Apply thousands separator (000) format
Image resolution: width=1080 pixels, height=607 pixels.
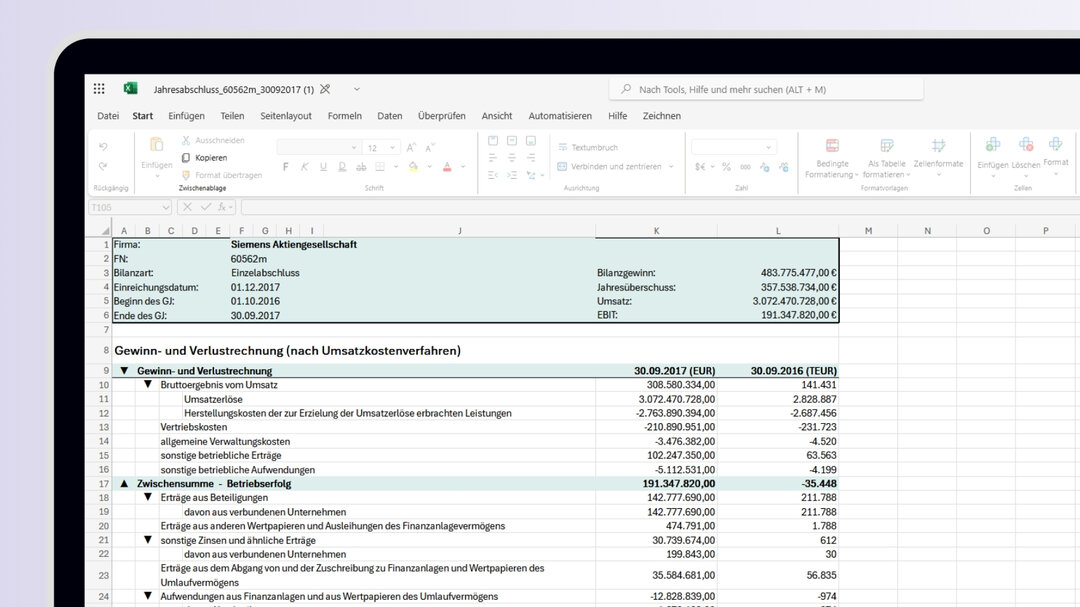(745, 167)
